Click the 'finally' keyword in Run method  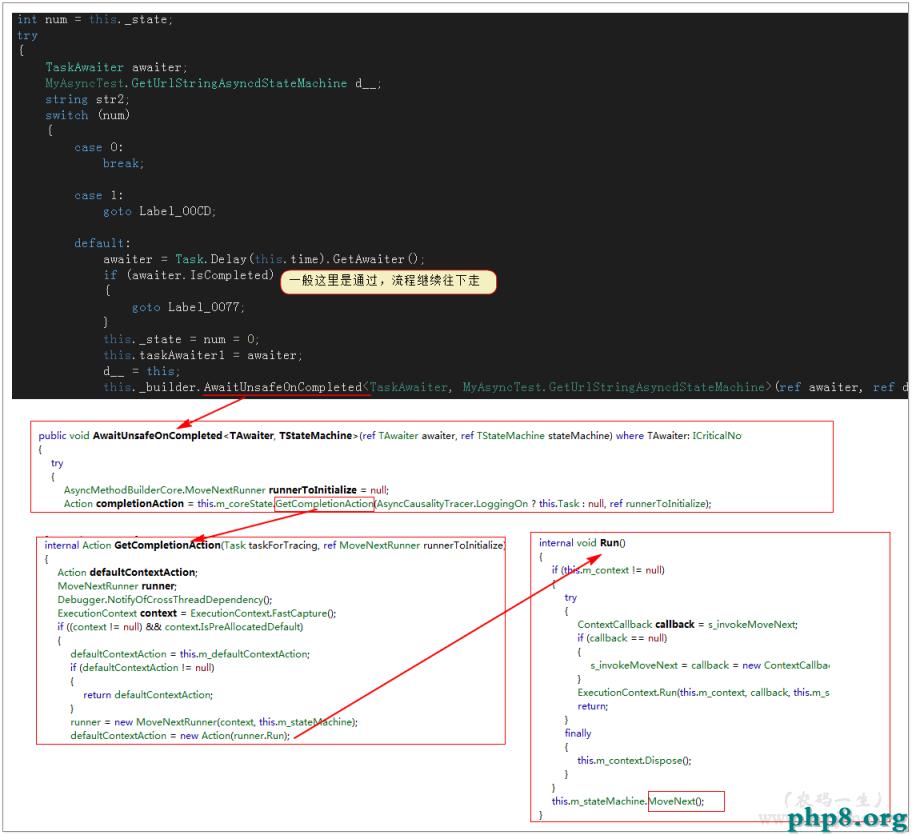[578, 733]
